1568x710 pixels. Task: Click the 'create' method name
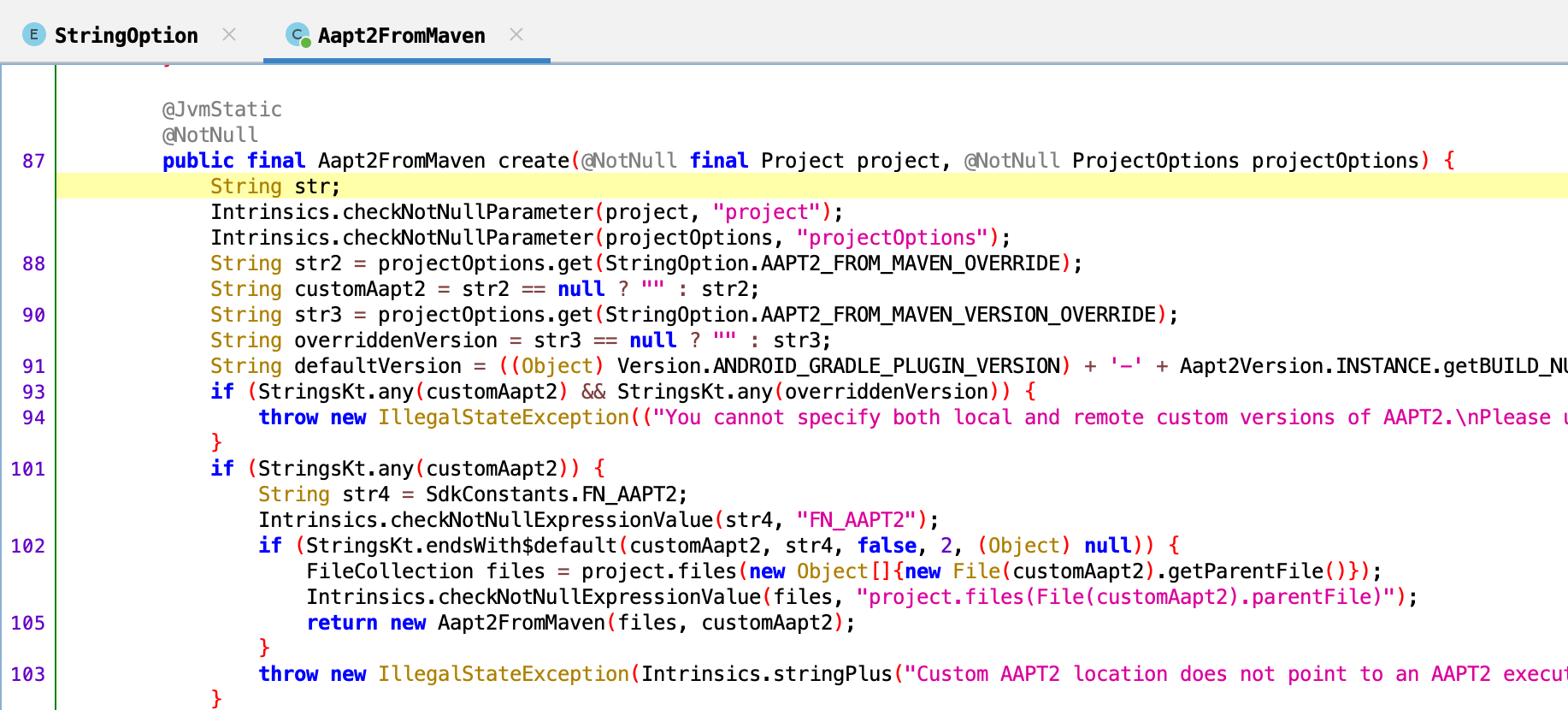(533, 161)
